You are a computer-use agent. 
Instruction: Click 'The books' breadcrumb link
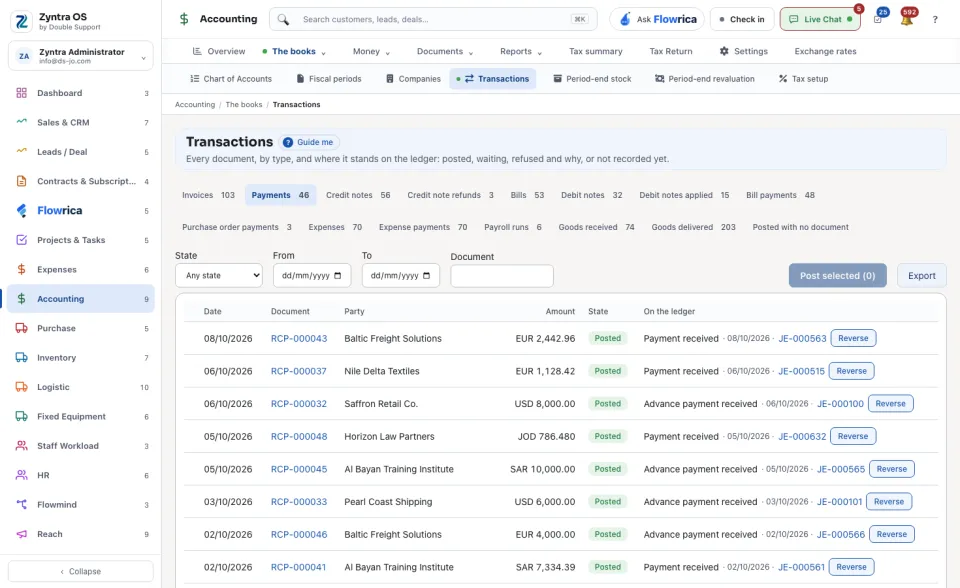[x=244, y=105]
